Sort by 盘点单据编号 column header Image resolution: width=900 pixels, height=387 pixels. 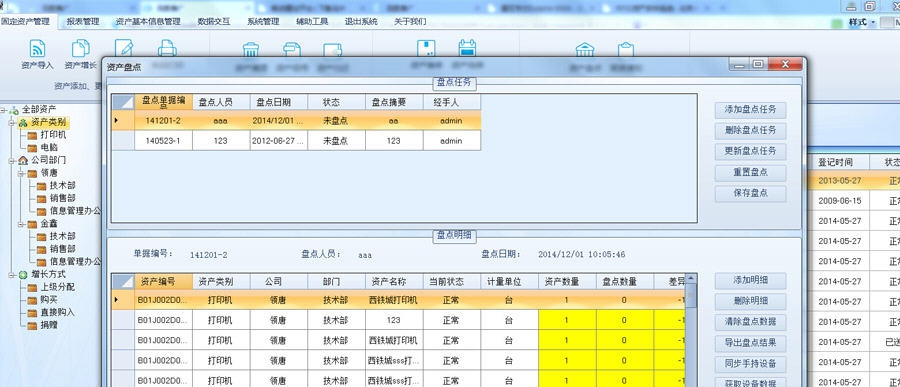[x=164, y=102]
